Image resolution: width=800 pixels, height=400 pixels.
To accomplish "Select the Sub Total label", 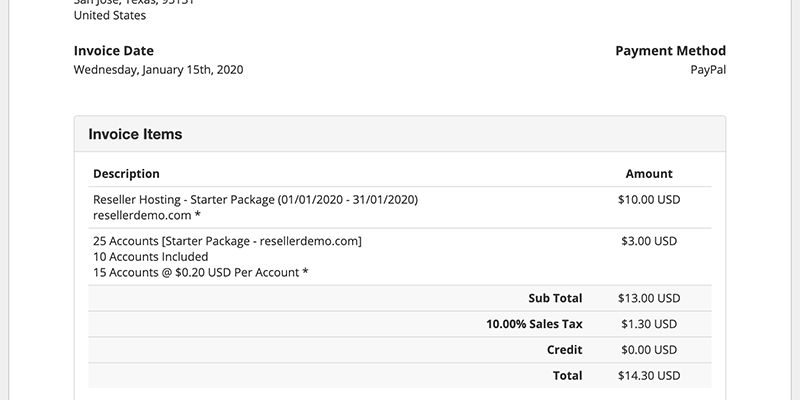I will (x=555, y=298).
